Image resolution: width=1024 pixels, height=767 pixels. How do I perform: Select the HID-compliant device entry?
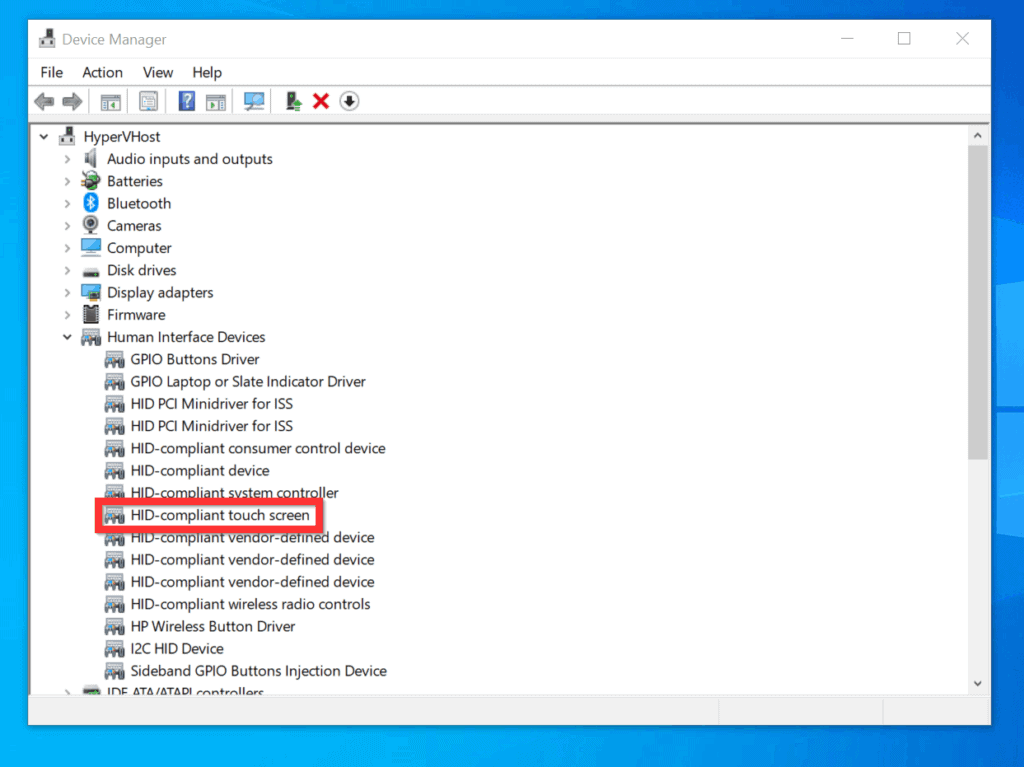200,470
